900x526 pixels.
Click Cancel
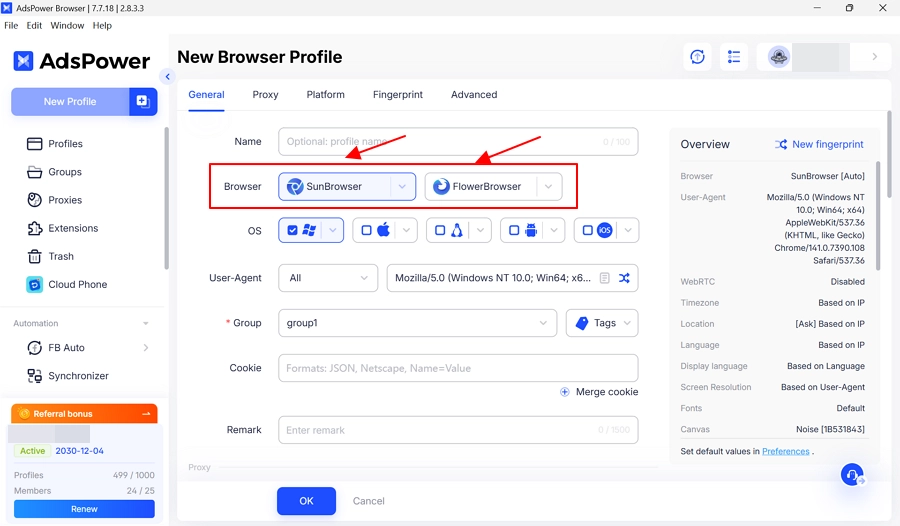pyautogui.click(x=368, y=501)
